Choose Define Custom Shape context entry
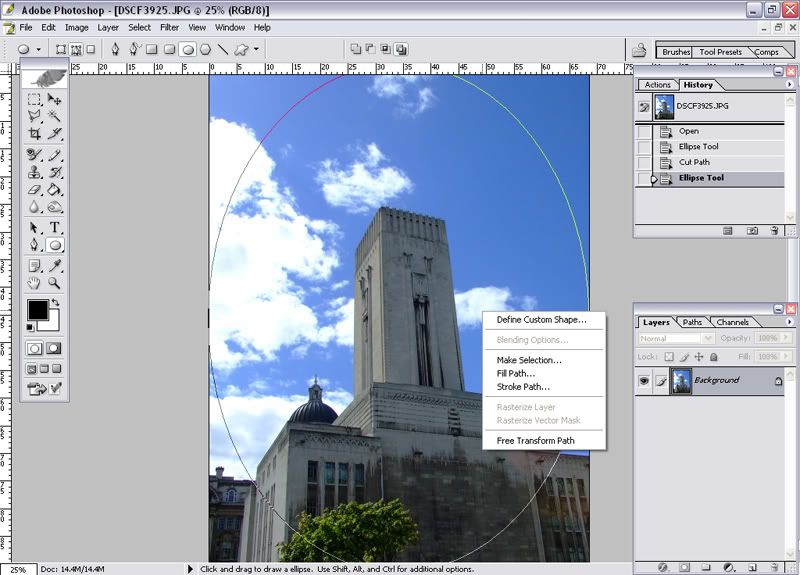Viewport: 800px width, 575px height. pos(541,320)
